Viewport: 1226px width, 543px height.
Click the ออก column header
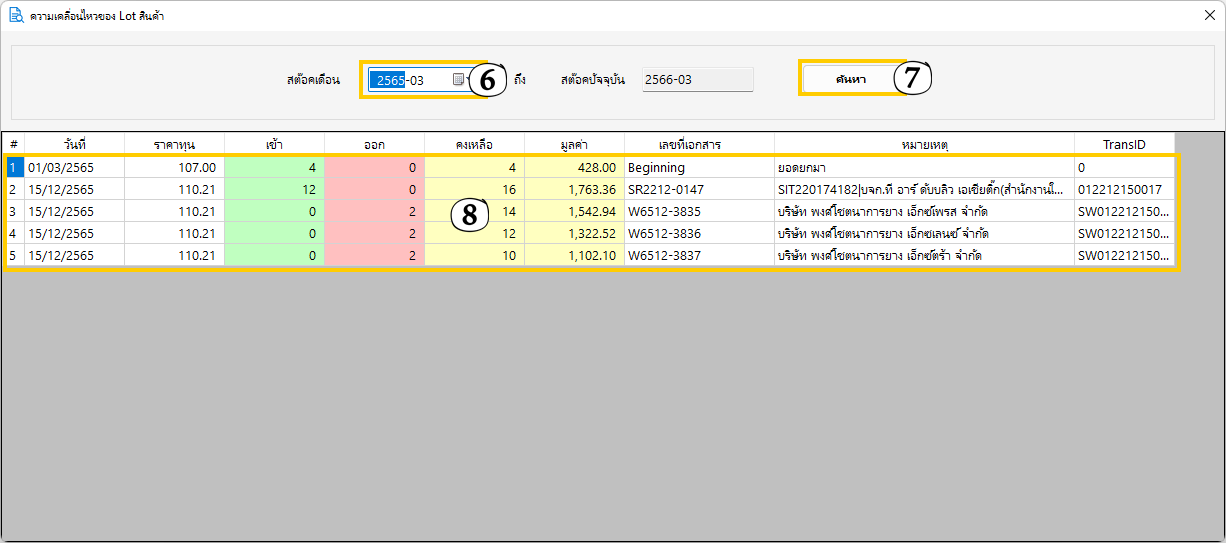(x=374, y=144)
